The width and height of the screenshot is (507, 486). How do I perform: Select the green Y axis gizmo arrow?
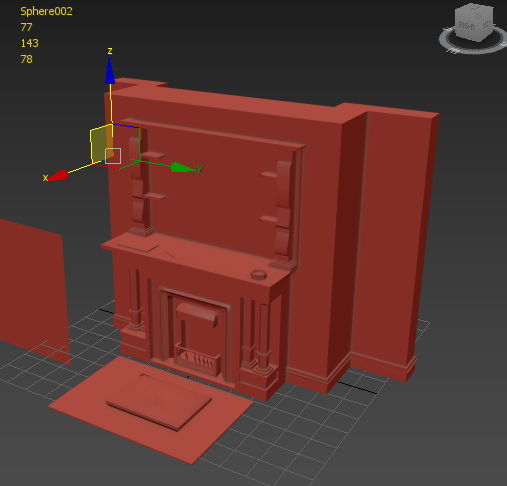183,167
